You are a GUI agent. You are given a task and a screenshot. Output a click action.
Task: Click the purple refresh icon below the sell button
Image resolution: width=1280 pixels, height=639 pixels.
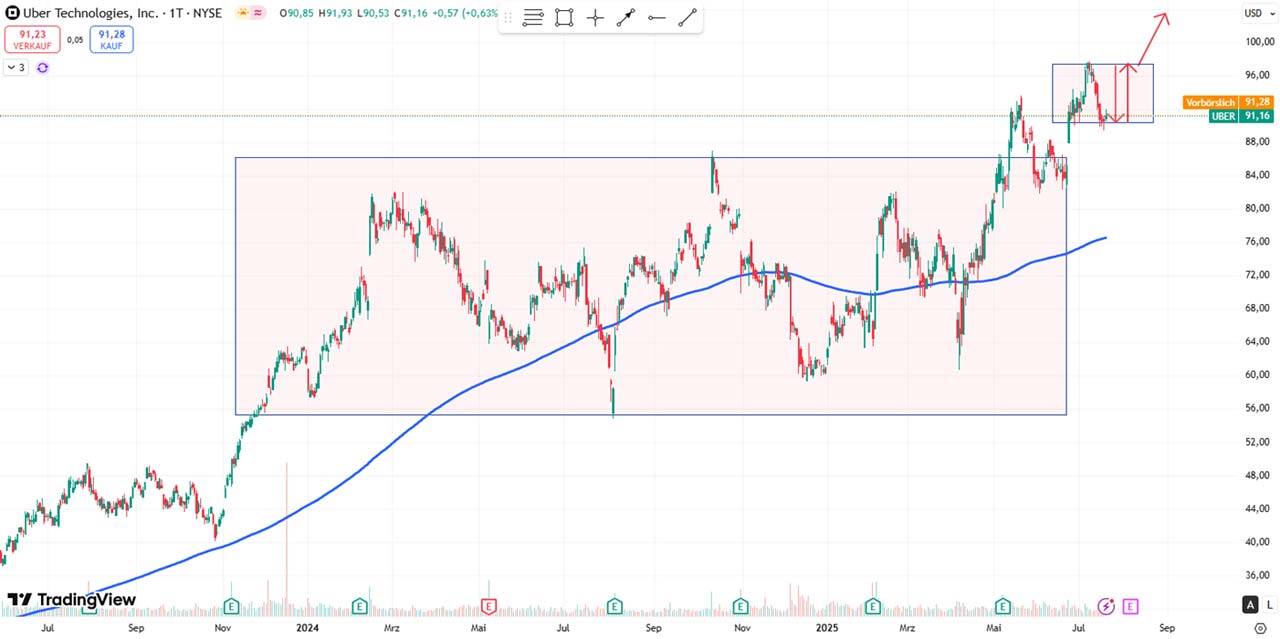click(x=42, y=67)
